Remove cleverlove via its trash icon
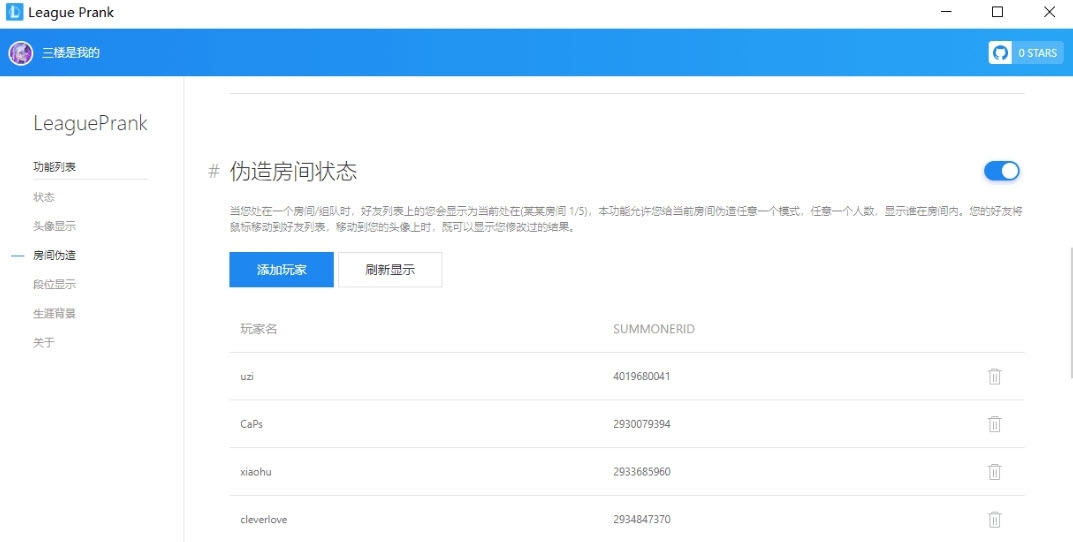The image size is (1073, 542). point(994,519)
